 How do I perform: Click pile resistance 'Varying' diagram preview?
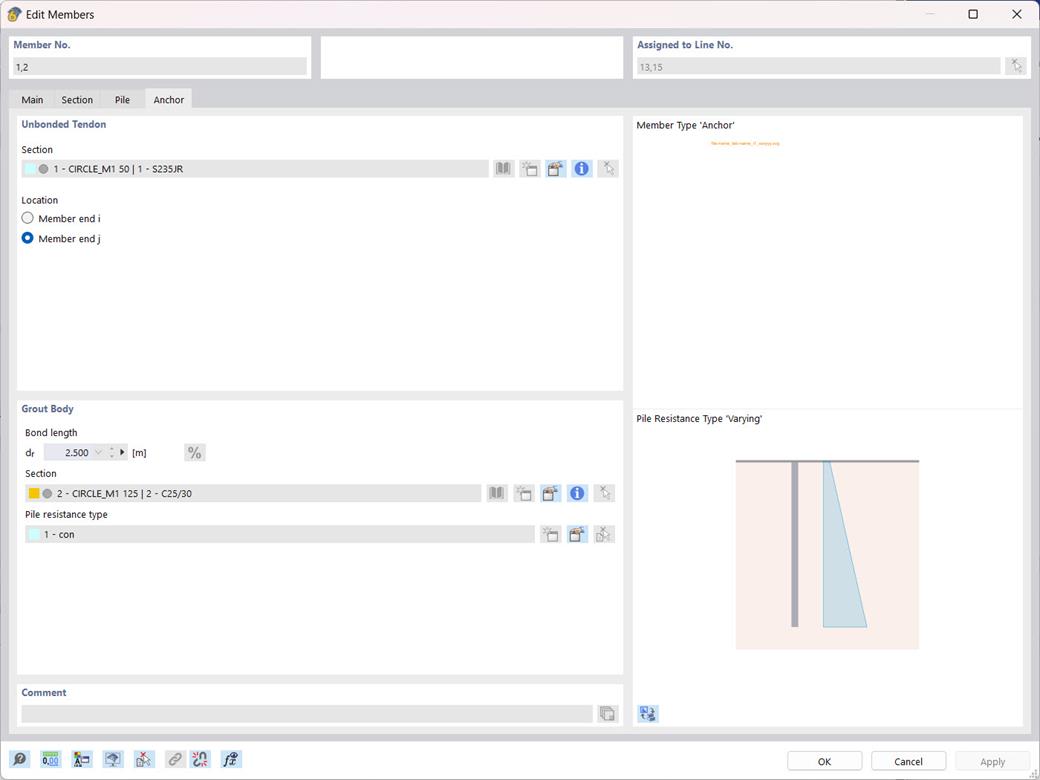pos(827,554)
